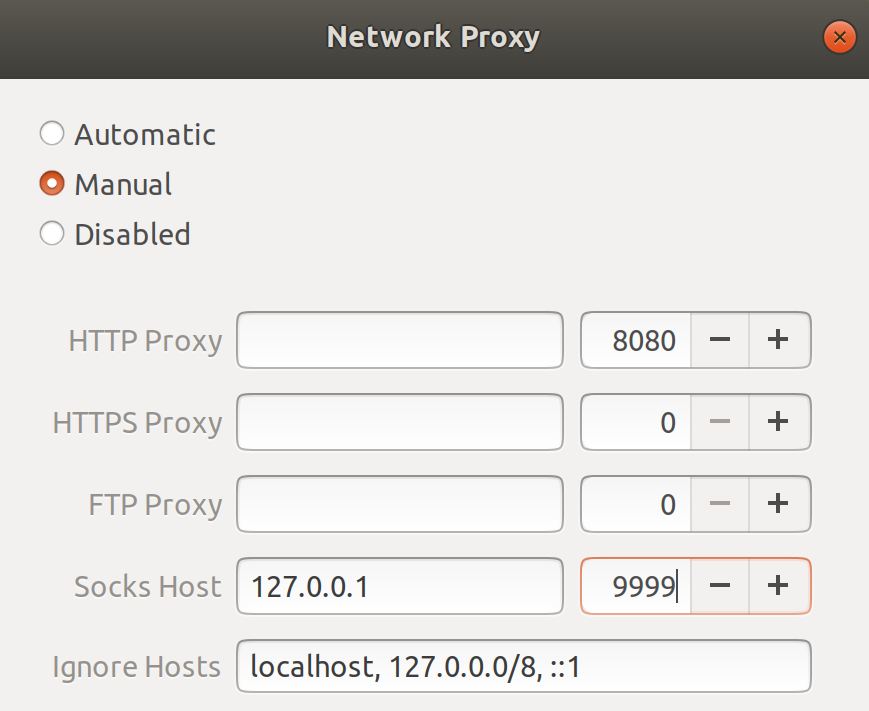Click the Socks Host address field
Screen dimensions: 869x711
[x=400, y=586]
